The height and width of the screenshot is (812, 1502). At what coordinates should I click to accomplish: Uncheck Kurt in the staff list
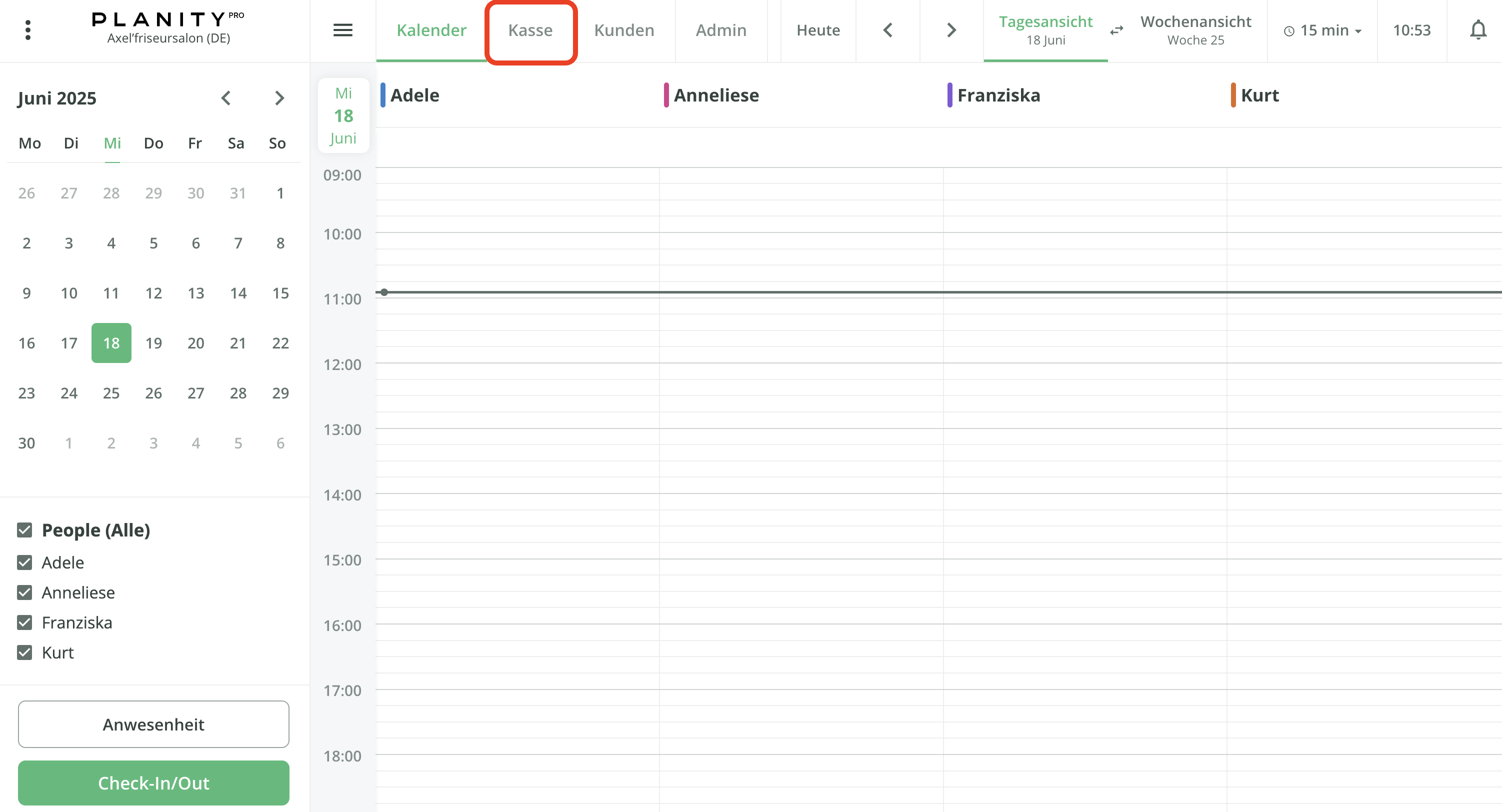pos(24,652)
